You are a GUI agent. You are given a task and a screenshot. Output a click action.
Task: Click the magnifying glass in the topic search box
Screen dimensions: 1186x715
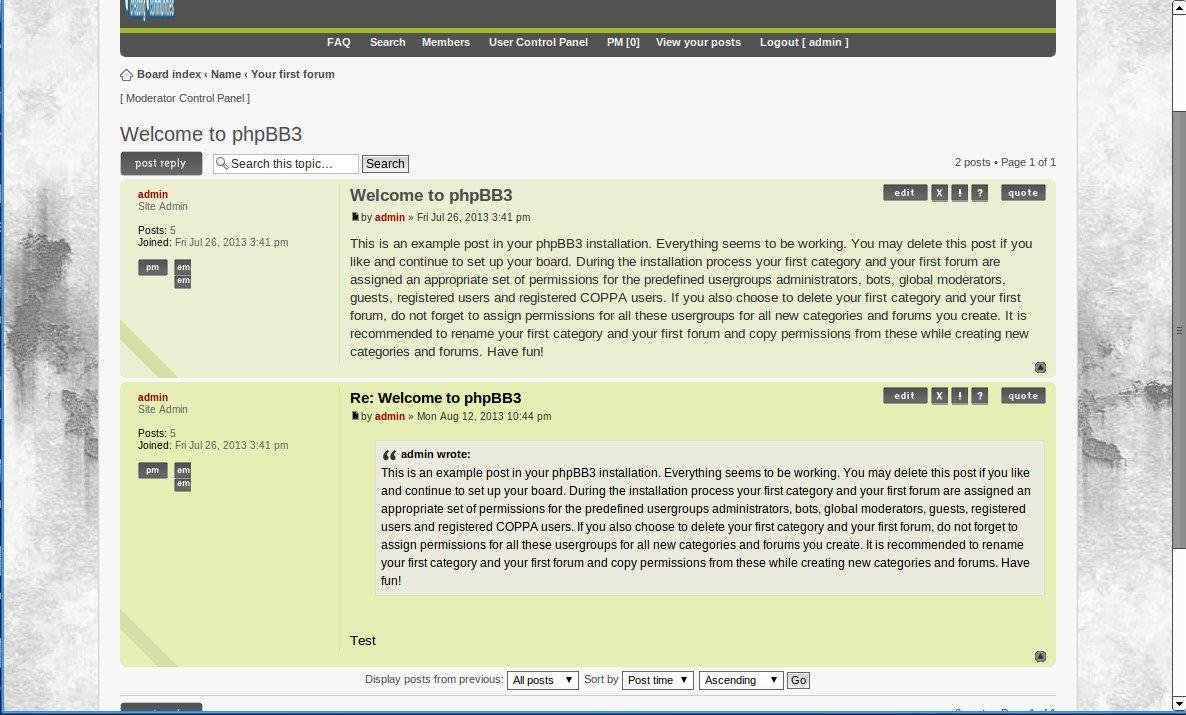click(222, 163)
